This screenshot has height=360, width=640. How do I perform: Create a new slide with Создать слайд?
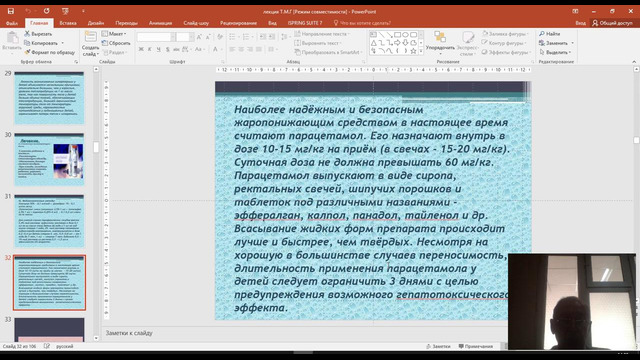[x=90, y=44]
